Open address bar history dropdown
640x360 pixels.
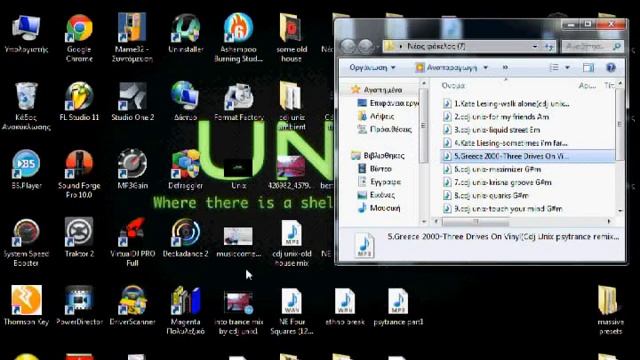point(535,47)
